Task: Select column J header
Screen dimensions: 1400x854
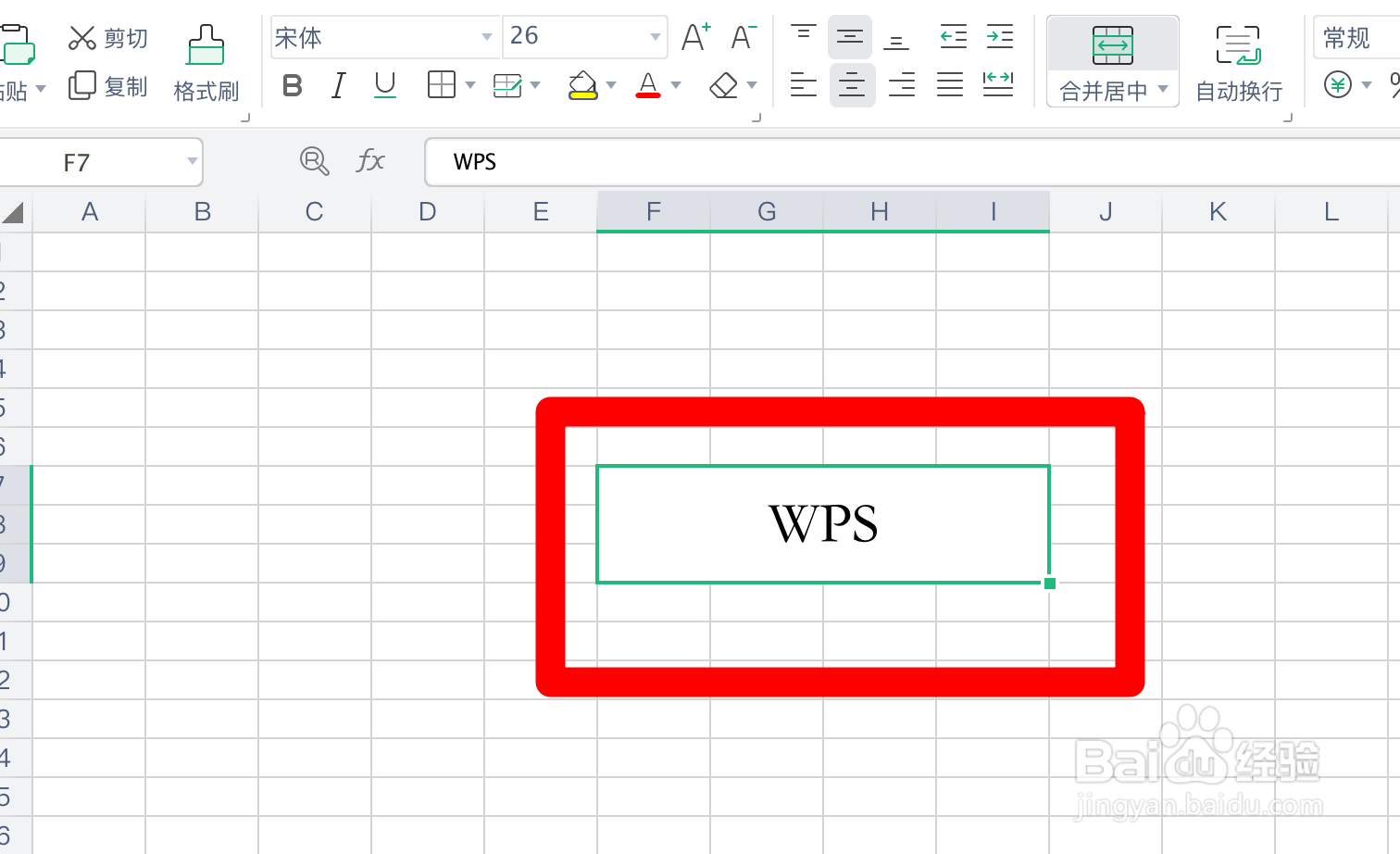Action: click(1106, 212)
